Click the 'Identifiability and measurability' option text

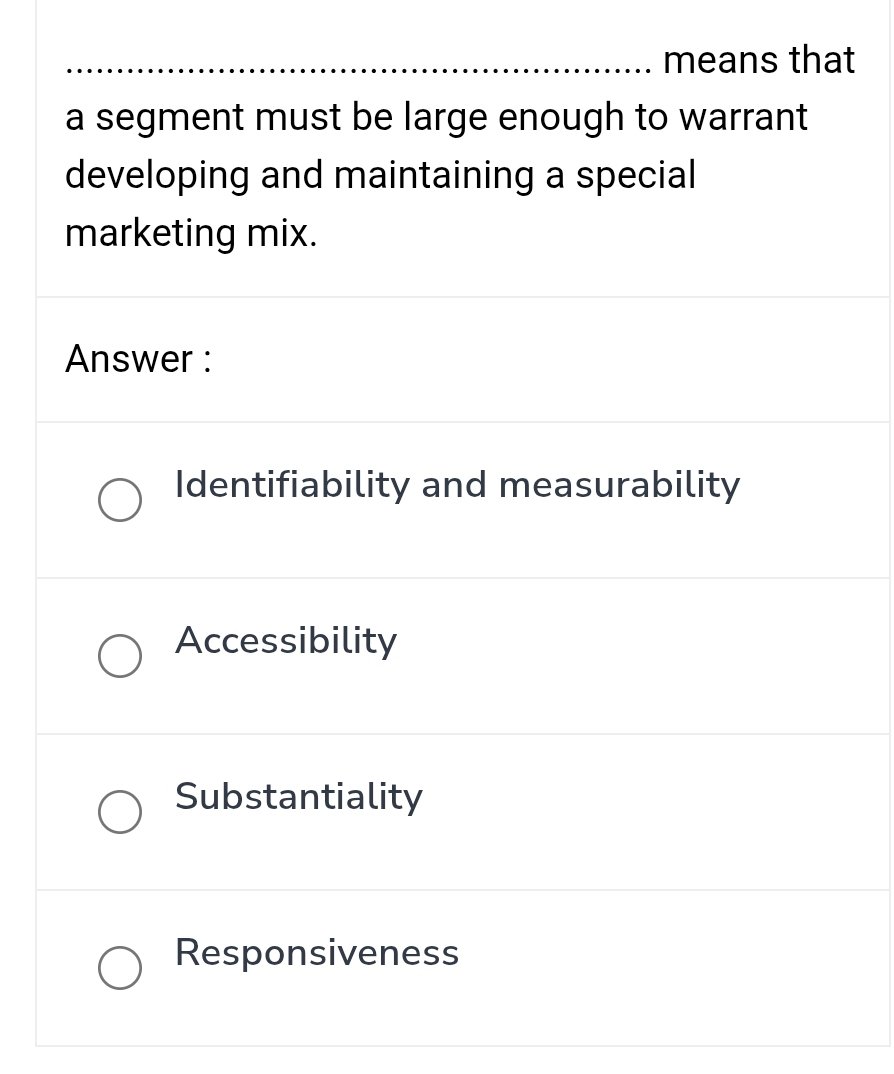tap(457, 485)
